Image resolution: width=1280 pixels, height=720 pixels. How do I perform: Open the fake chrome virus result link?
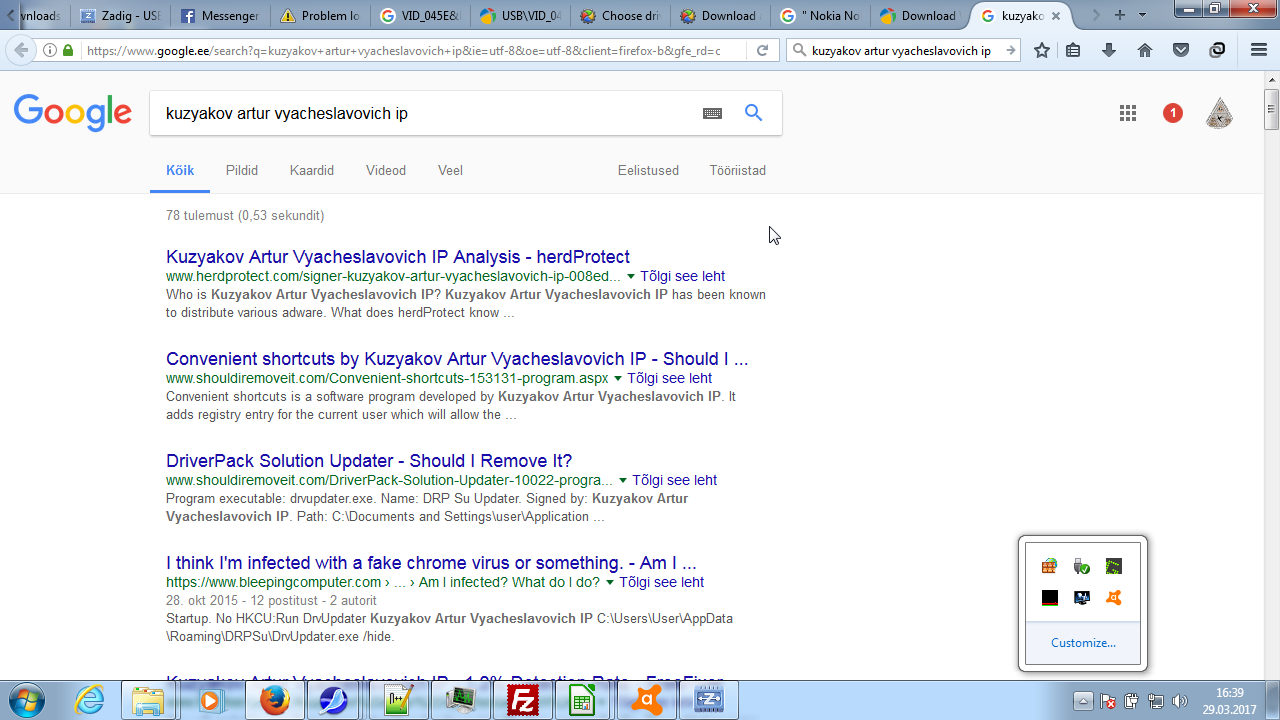431,563
